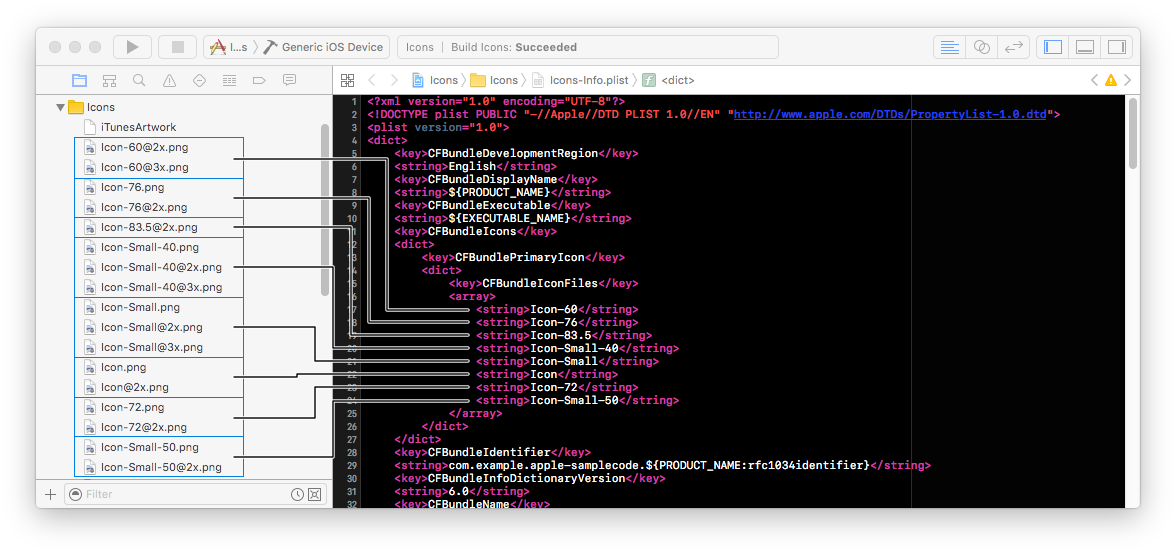Toggle the left navigator panel
This screenshot has width=1176, height=552.
1052,47
